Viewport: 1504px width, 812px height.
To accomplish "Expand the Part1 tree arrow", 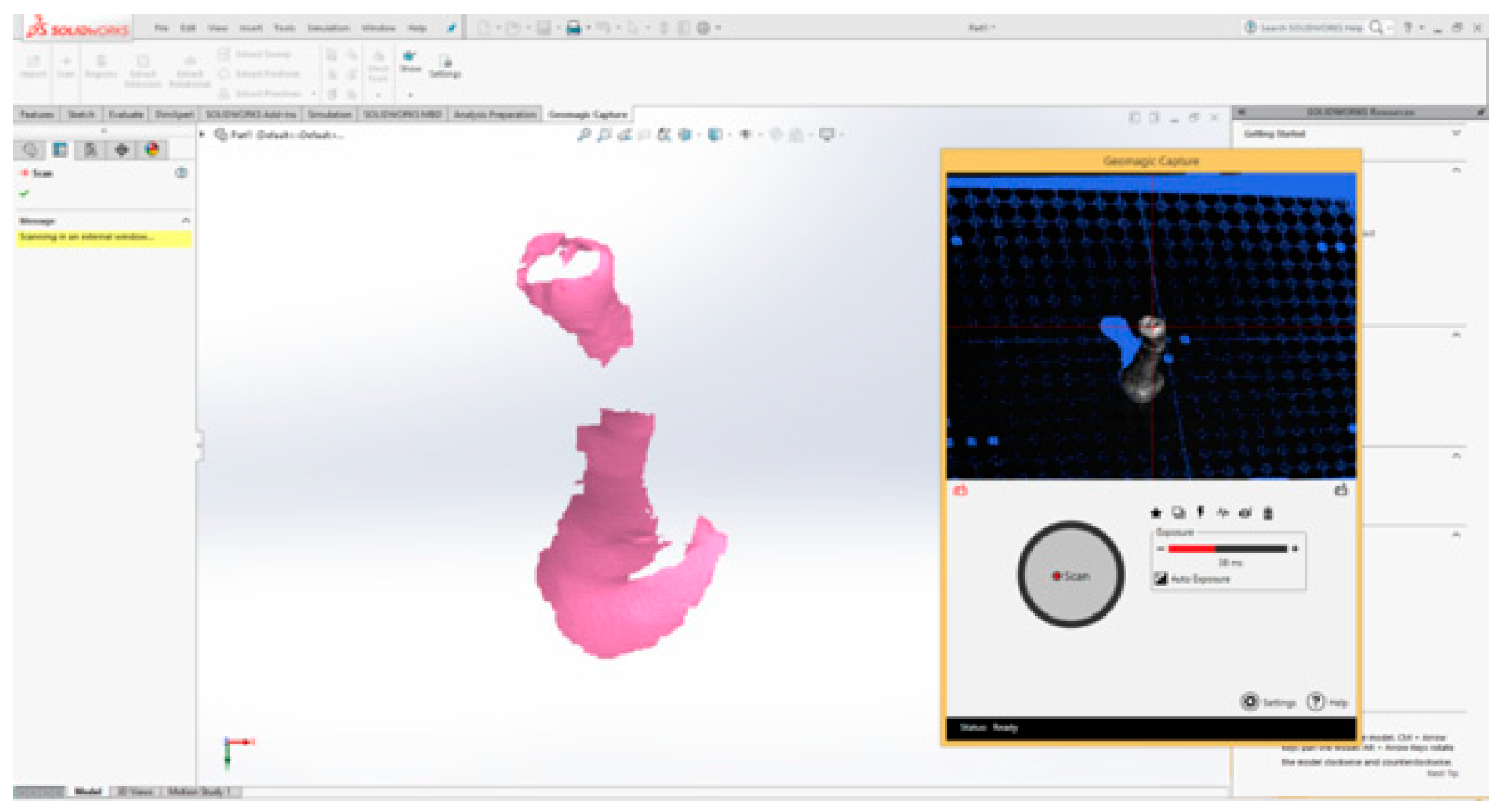I will [x=203, y=134].
